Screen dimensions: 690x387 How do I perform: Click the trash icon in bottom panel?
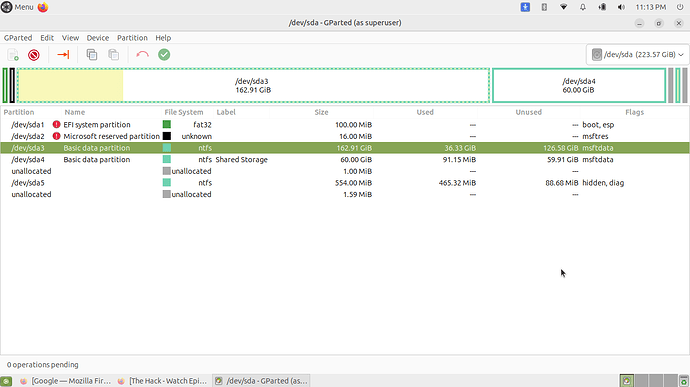click(683, 381)
